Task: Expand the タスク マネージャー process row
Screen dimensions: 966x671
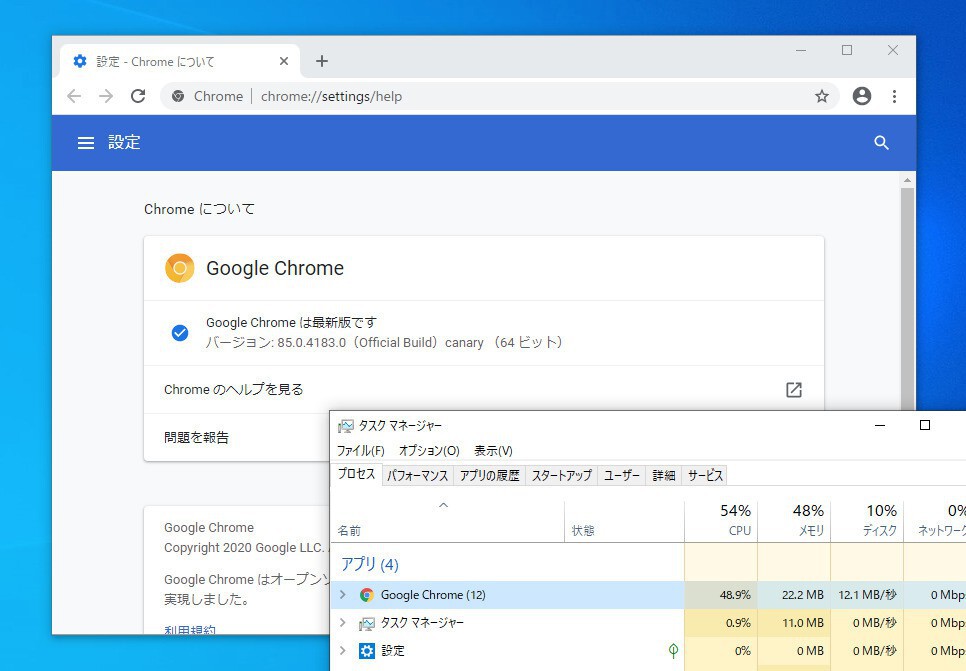Action: point(343,623)
